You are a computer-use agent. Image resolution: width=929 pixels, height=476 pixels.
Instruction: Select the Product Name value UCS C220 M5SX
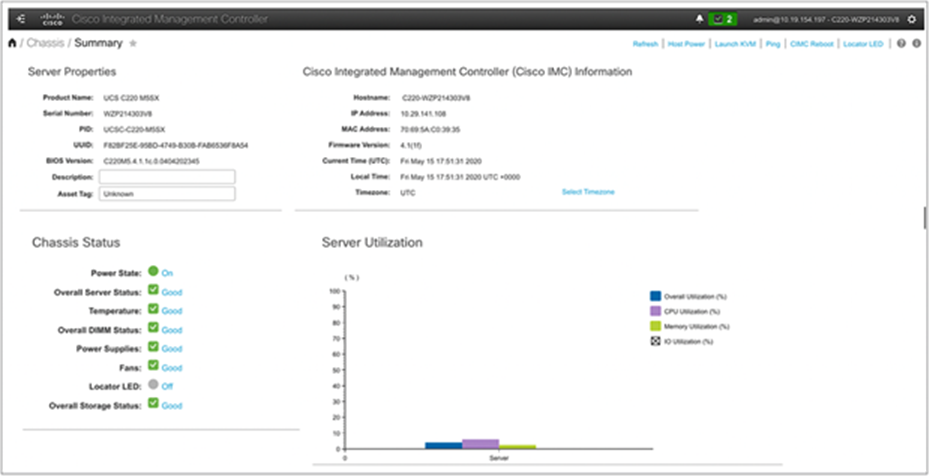click(134, 97)
